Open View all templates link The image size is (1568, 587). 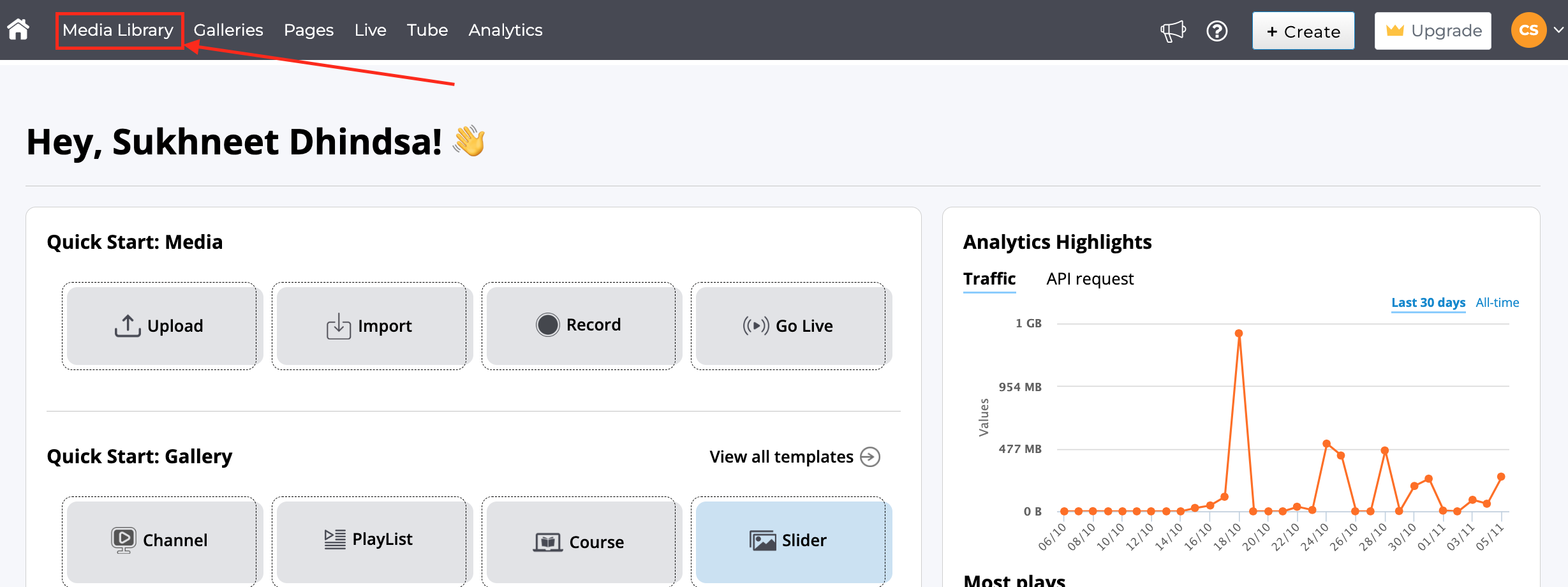[794, 457]
